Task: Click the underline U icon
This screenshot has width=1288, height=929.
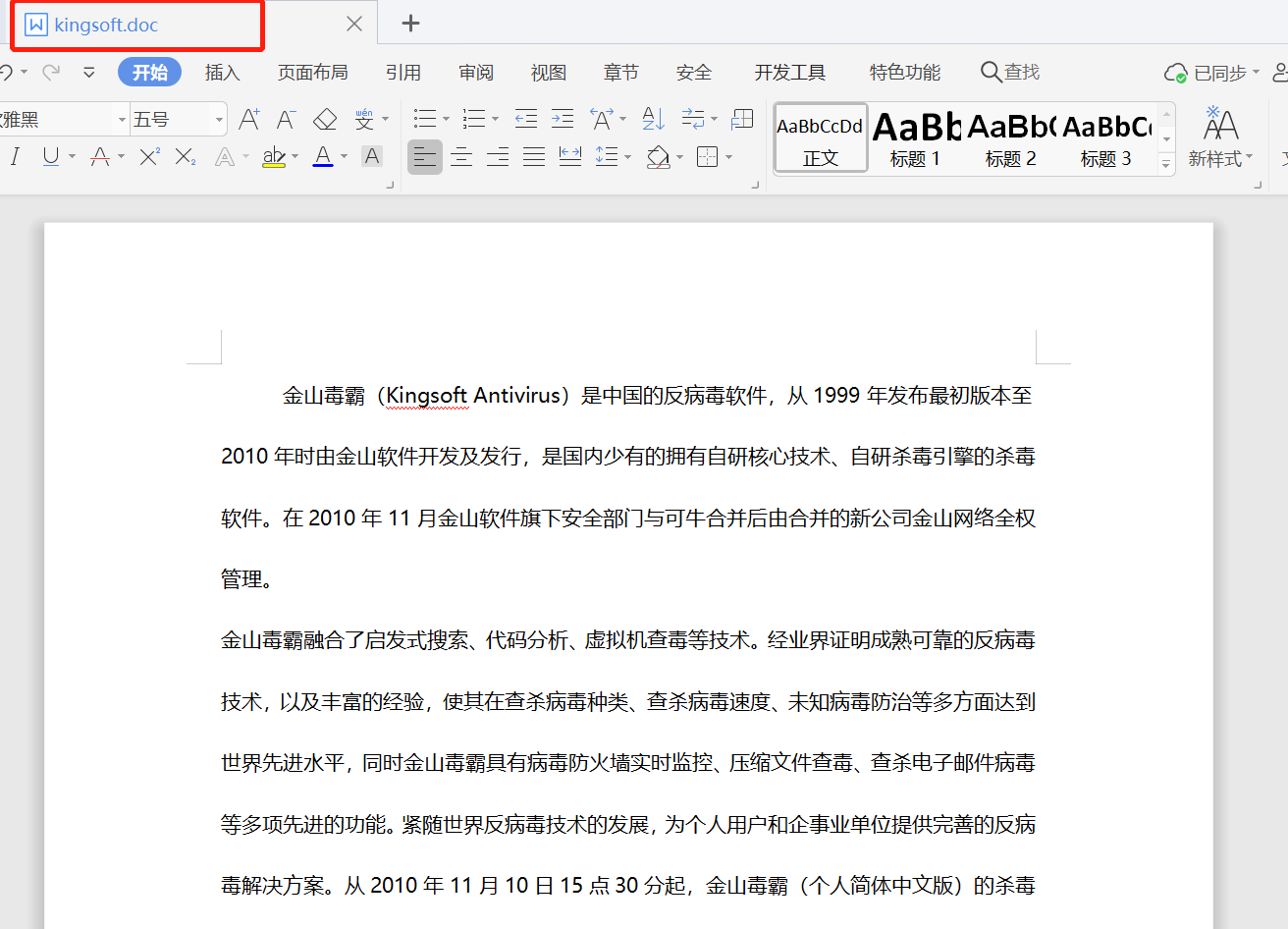Action: tap(51, 156)
